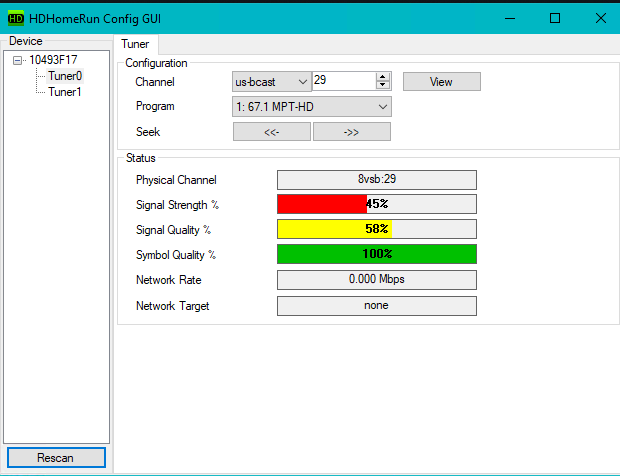Click the Physical Channel value 8vsb:29
The width and height of the screenshot is (620, 476).
pos(377,180)
